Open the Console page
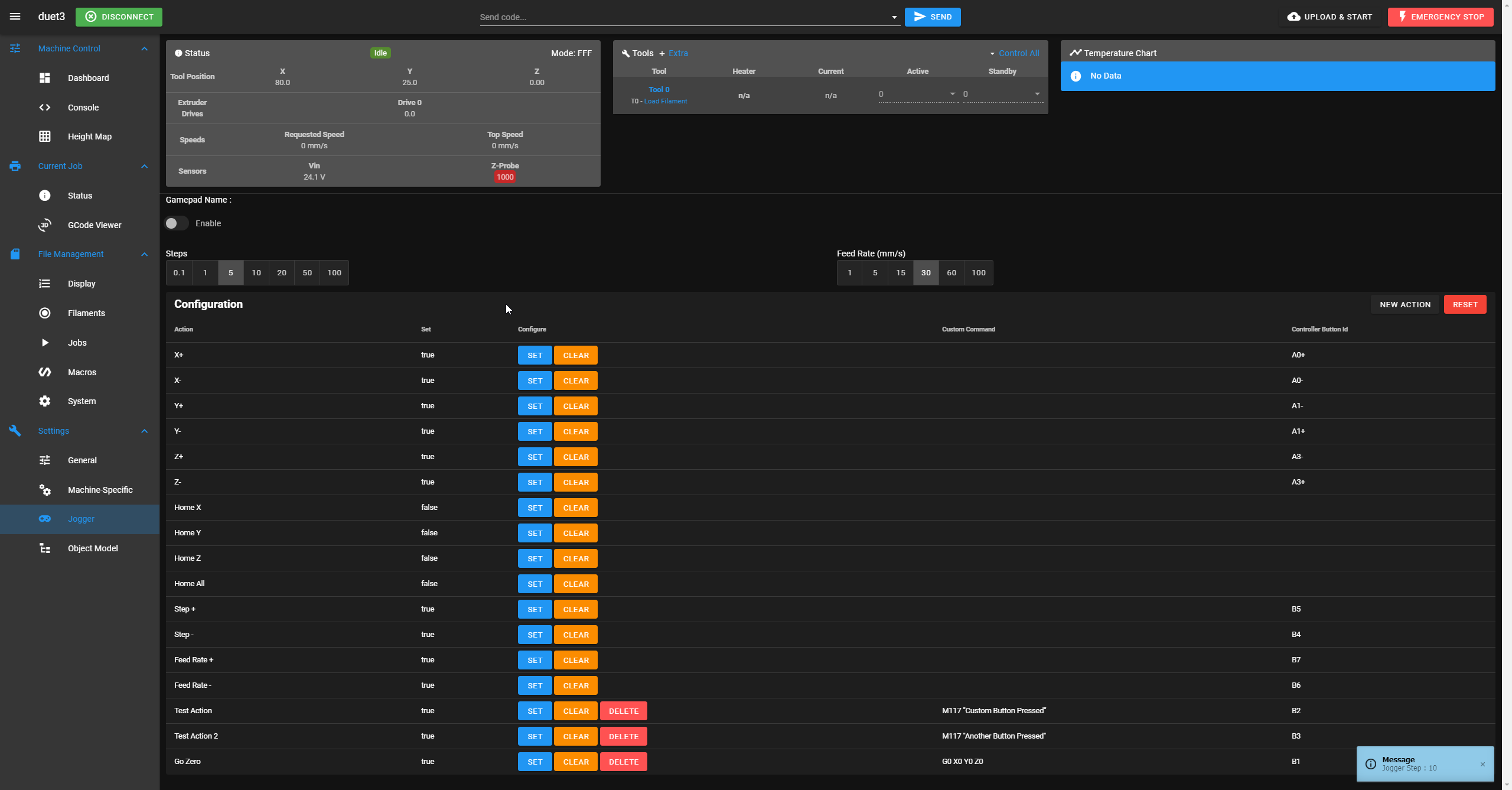Screen dimensions: 1512x790 click(x=83, y=108)
